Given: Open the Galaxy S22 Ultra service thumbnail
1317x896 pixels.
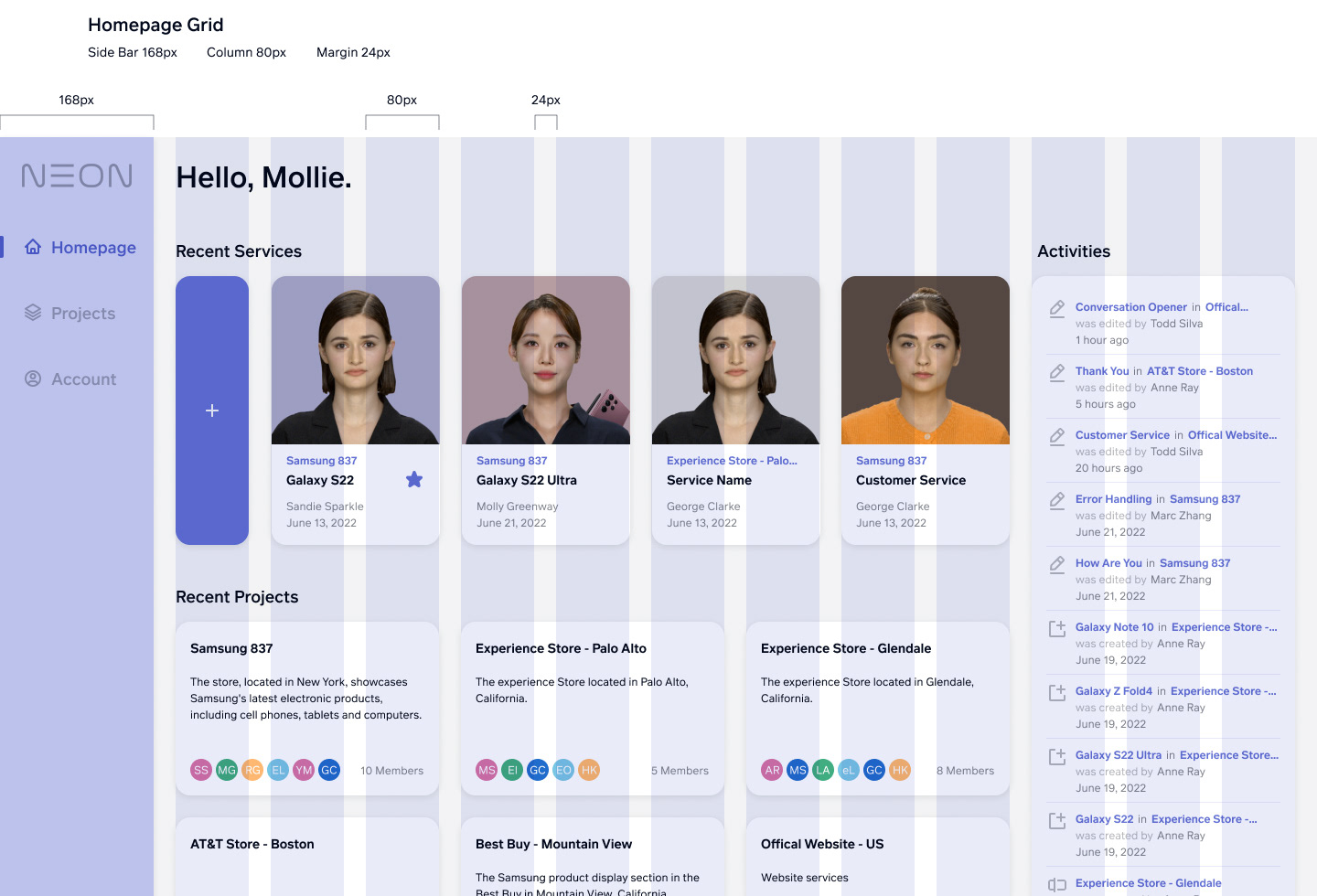Looking at the screenshot, I should pyautogui.click(x=546, y=360).
